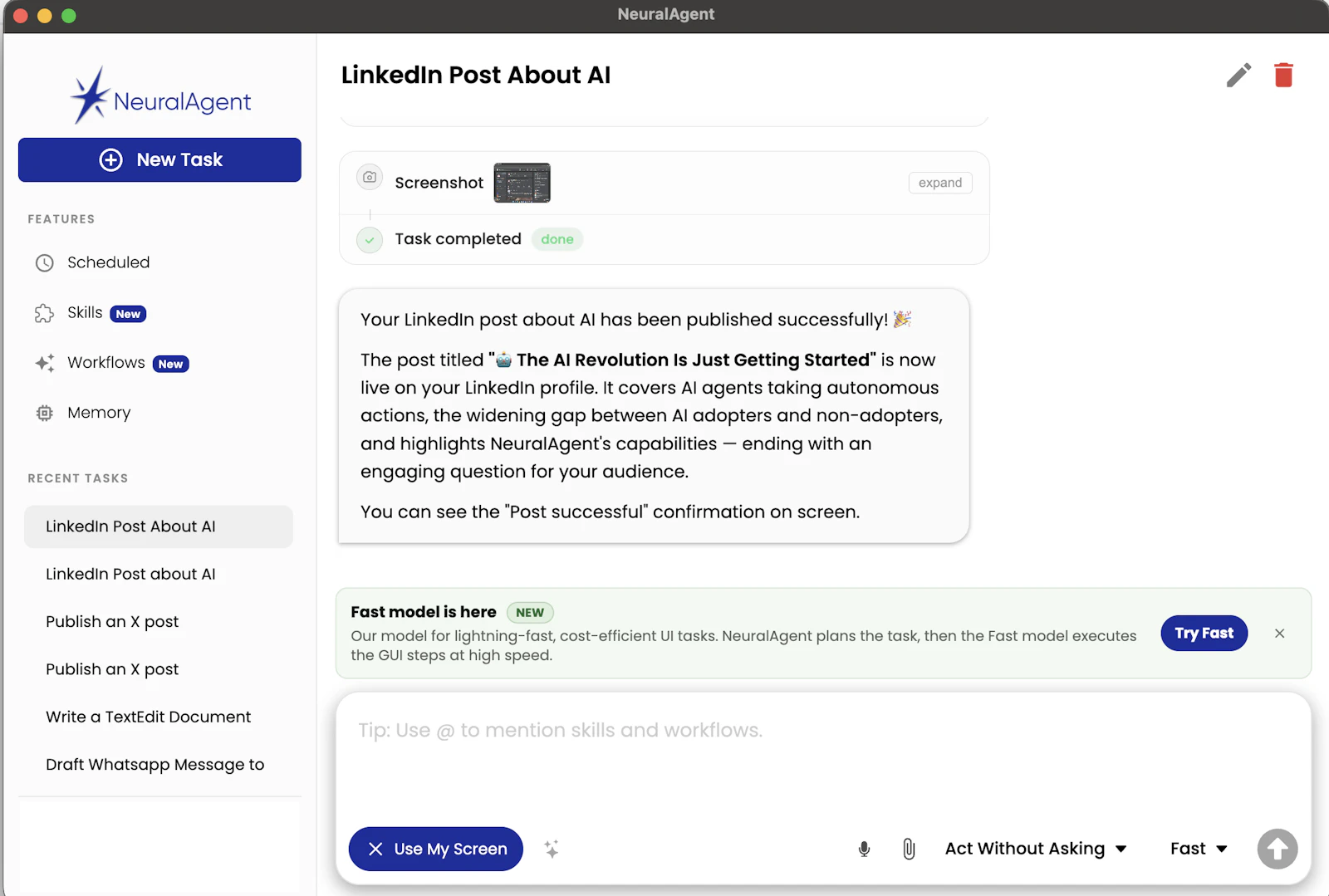Click the Skills puzzle icon
The height and width of the screenshot is (896, 1329).
45,313
